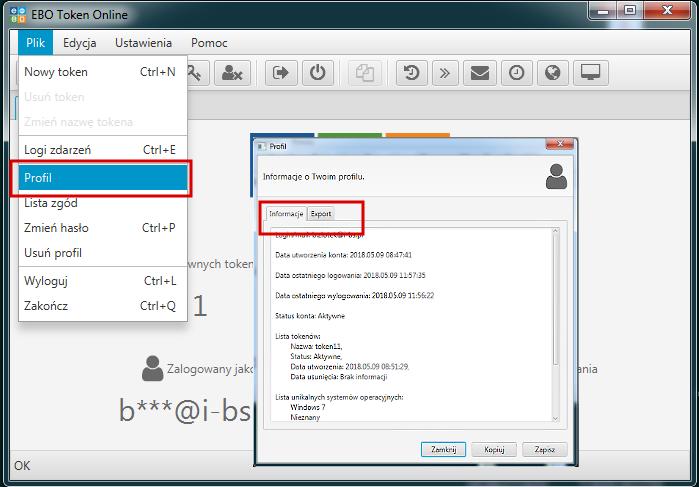
Task: Click the monitor toolbar icon
Action: coord(591,73)
